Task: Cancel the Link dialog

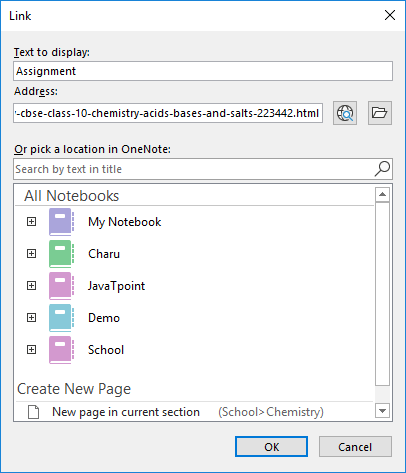Action: click(355, 447)
